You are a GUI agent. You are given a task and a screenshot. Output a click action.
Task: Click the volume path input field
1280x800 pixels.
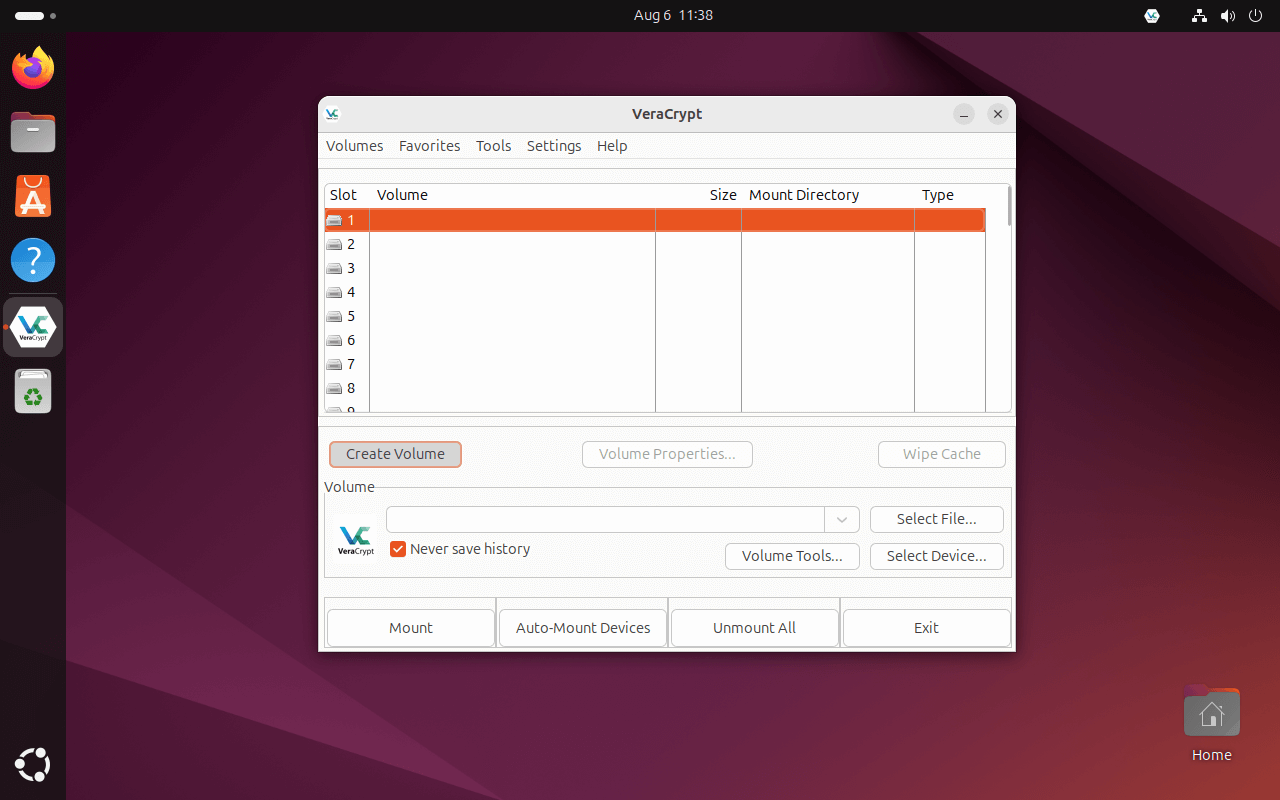[605, 519]
